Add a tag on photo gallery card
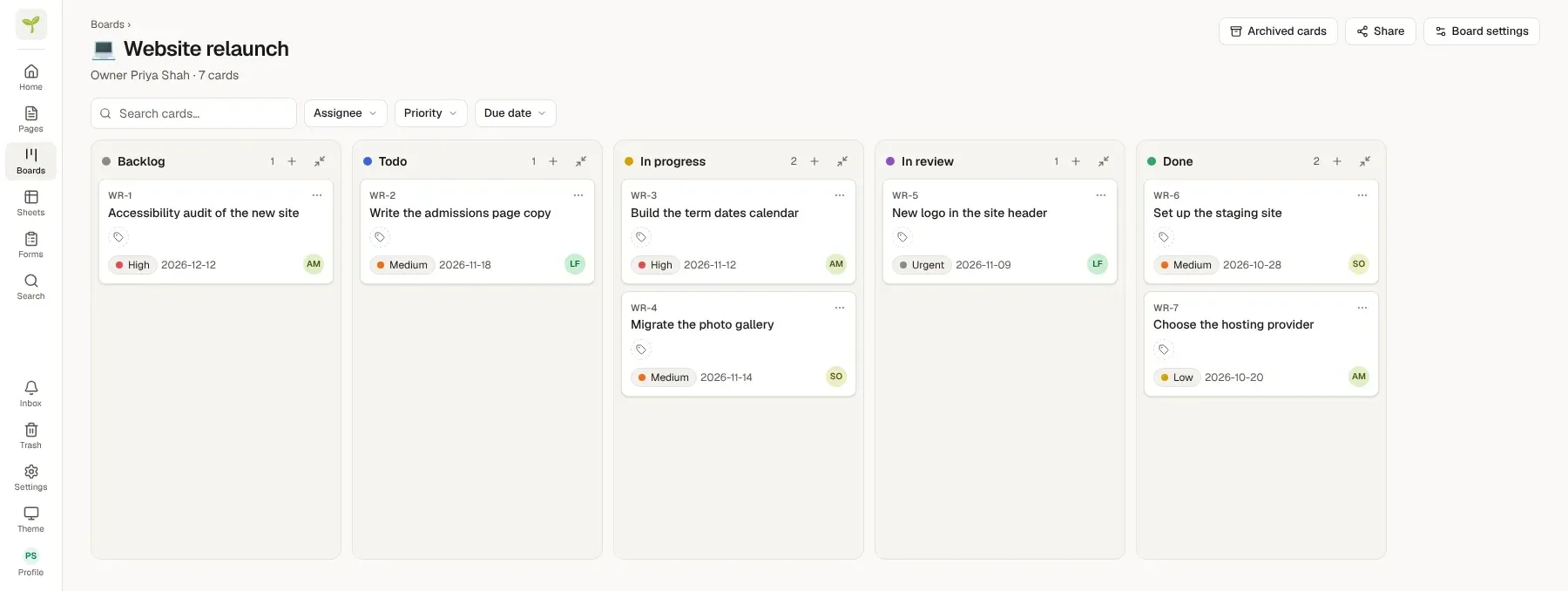Image resolution: width=1568 pixels, height=591 pixels. coord(641,350)
